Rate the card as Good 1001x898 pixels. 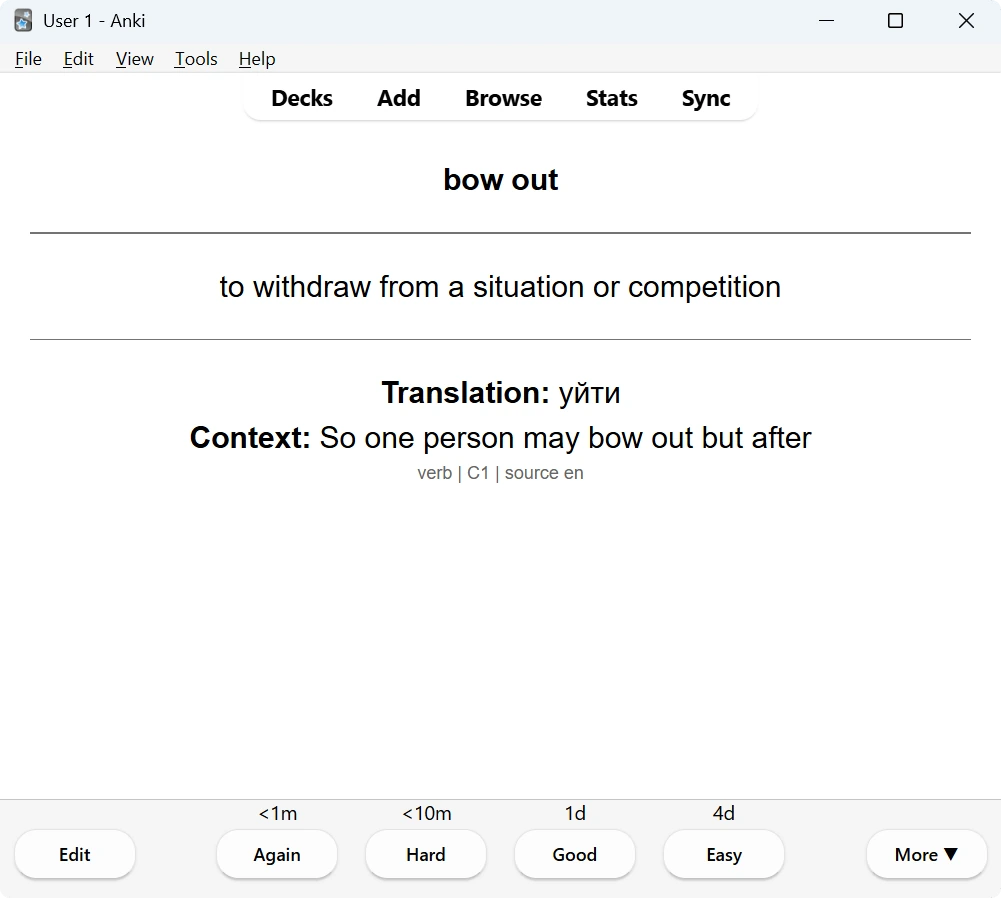(575, 854)
